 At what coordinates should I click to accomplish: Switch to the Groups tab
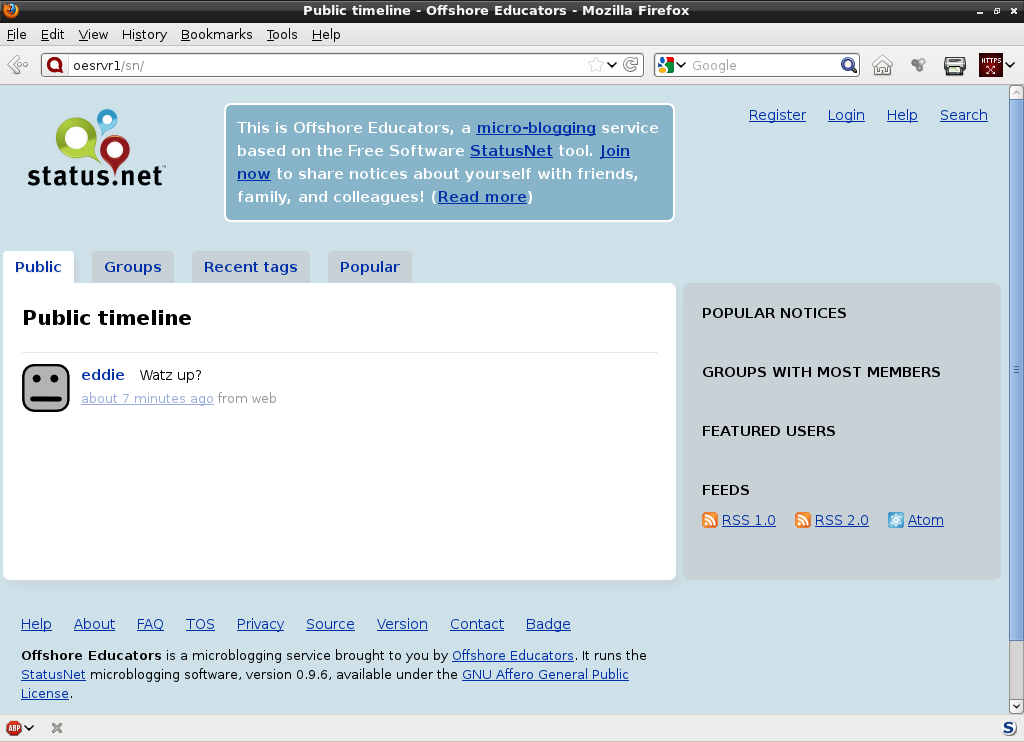(133, 266)
